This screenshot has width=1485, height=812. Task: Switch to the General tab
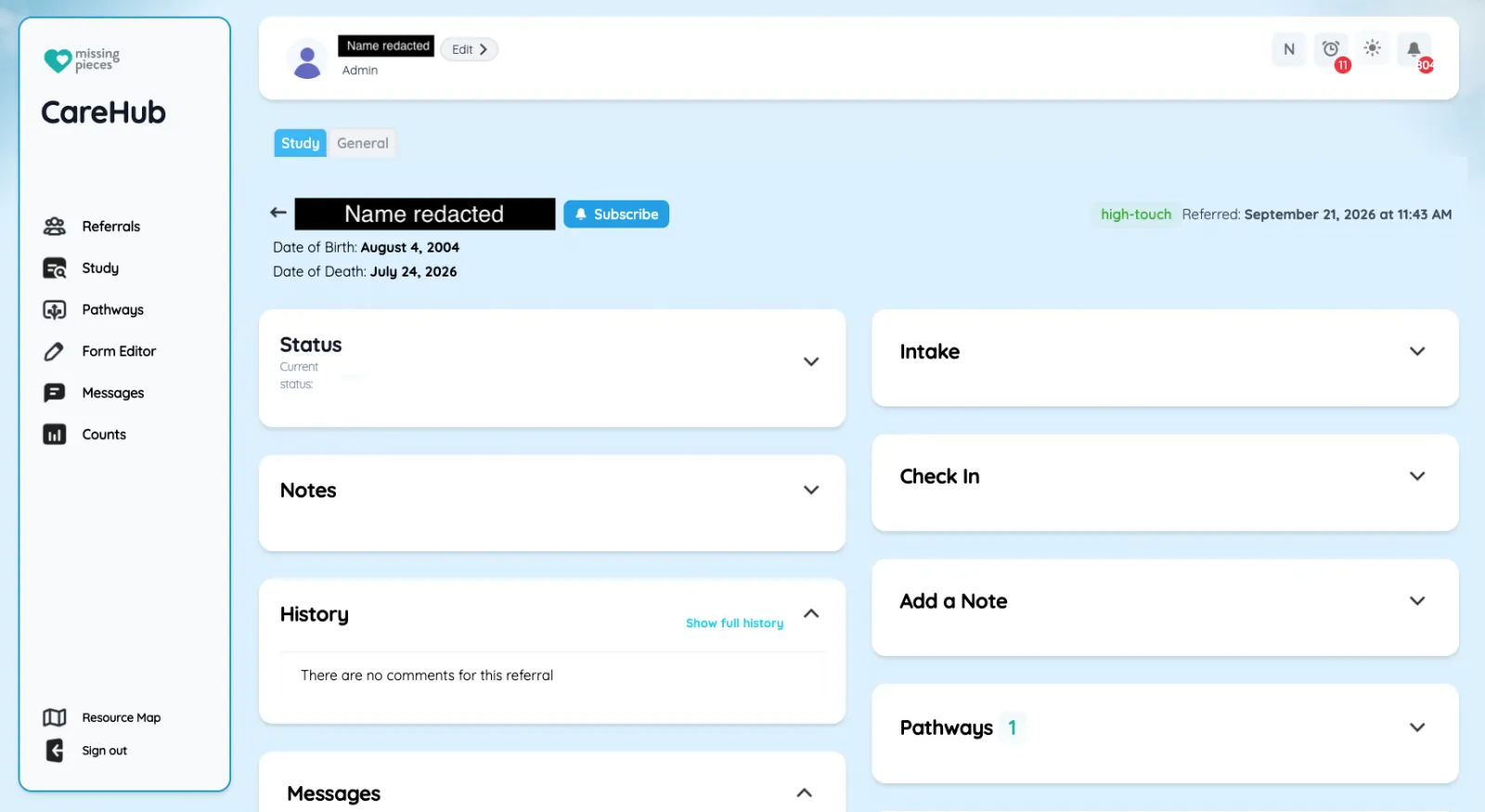(362, 143)
